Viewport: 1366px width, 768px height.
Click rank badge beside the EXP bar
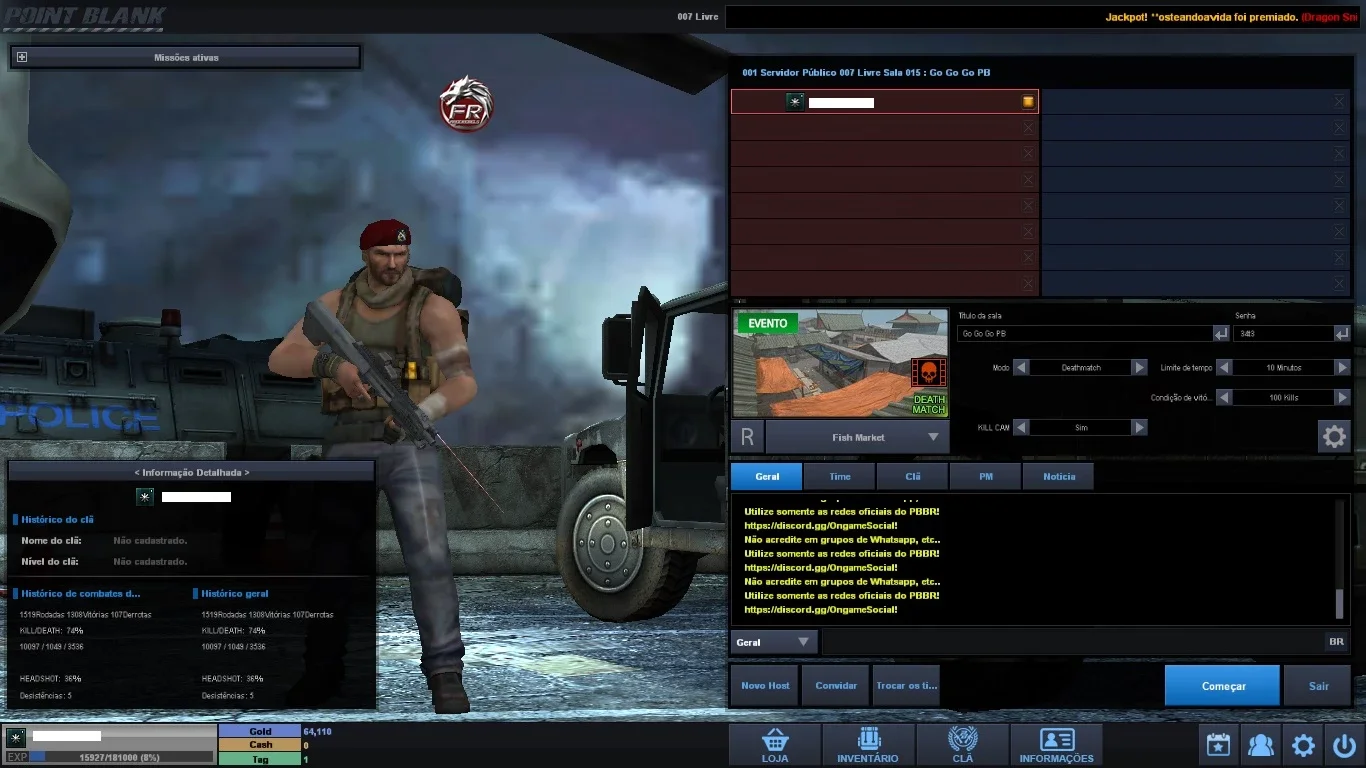pos(16,738)
